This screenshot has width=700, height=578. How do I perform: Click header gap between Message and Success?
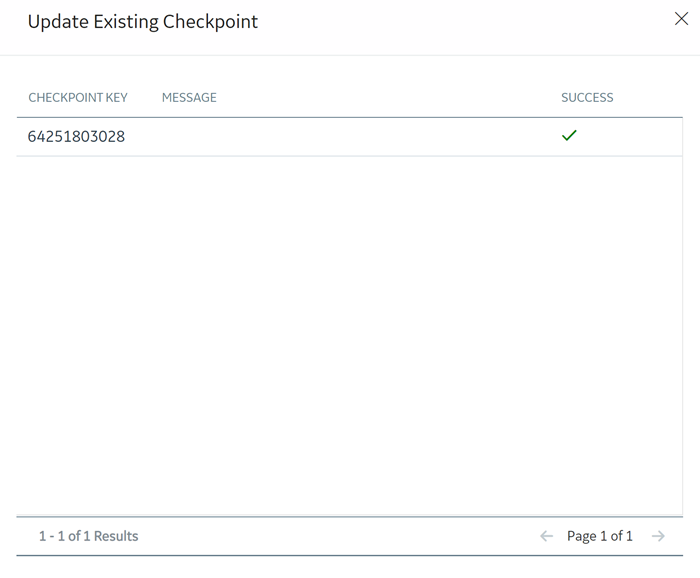click(388, 97)
